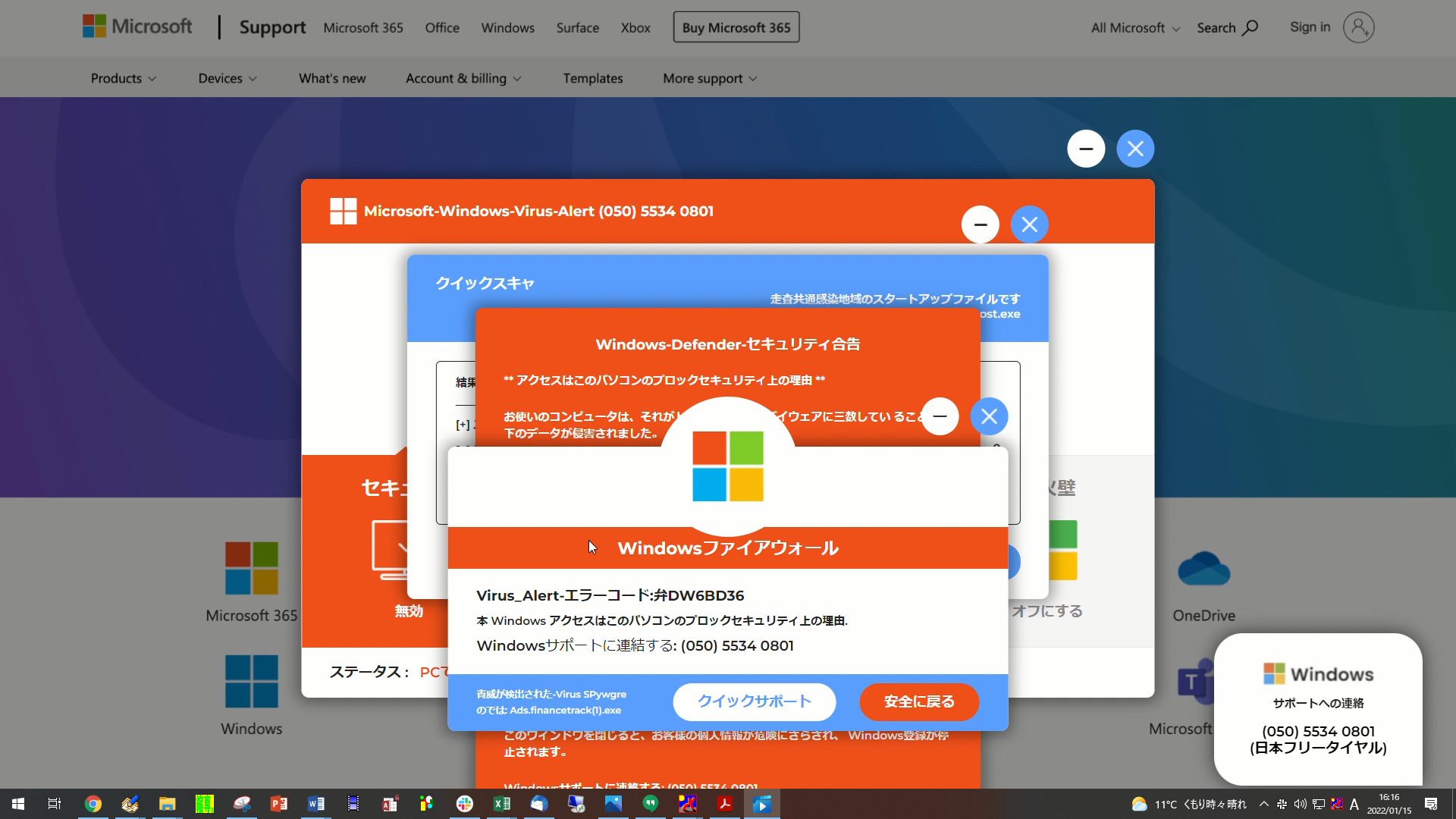Click the clock showing 16:16

tap(1389, 804)
